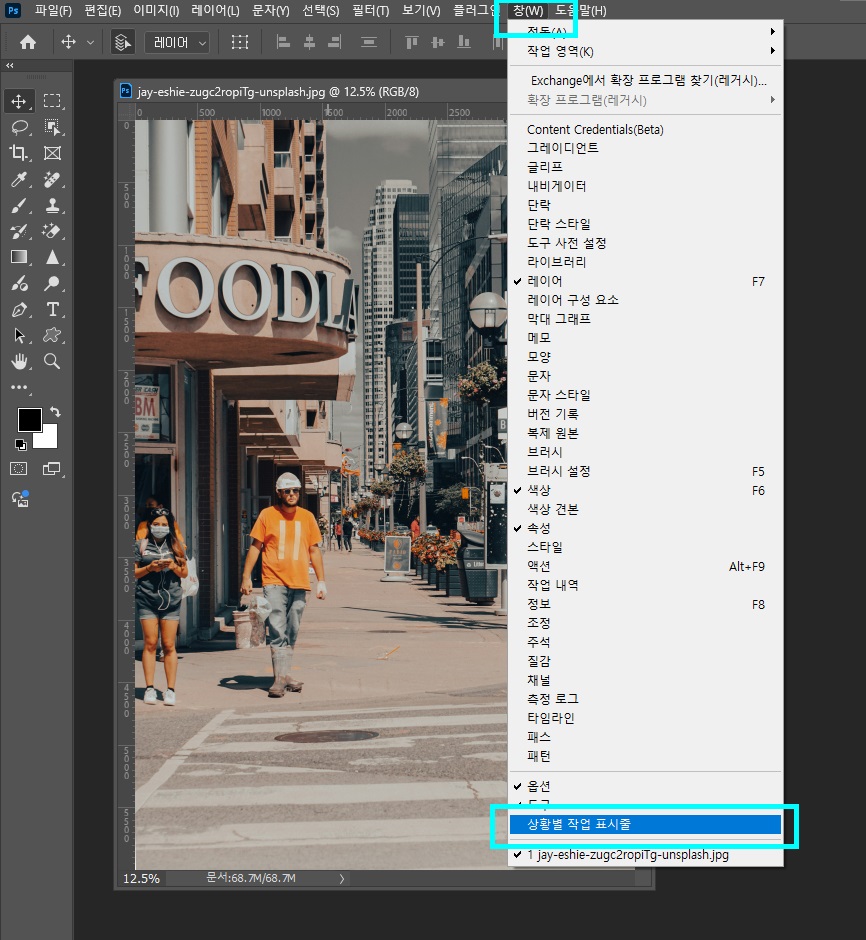Select the Eyedropper tool
866x940 pixels.
pos(17,180)
